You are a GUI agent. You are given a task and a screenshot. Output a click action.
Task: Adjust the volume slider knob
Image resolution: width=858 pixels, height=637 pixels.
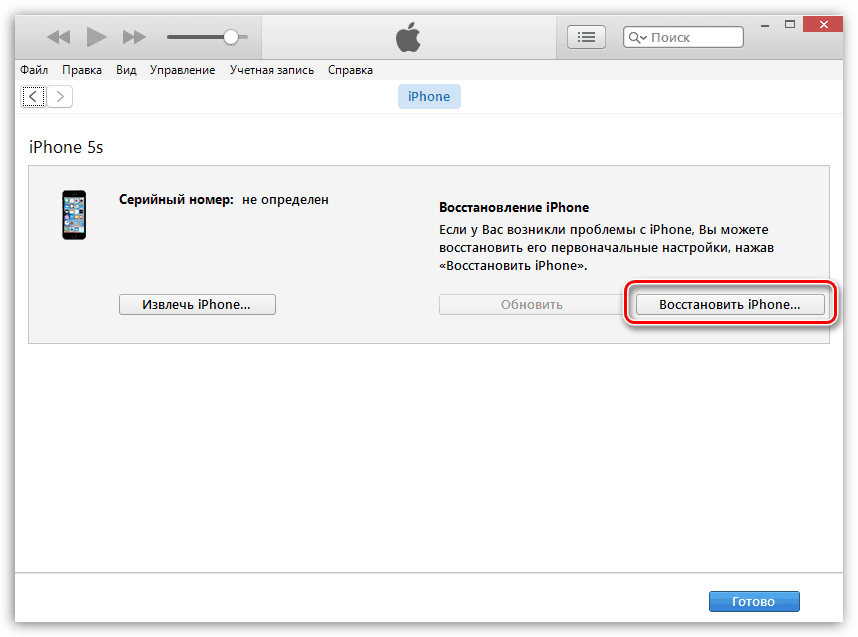pos(231,37)
